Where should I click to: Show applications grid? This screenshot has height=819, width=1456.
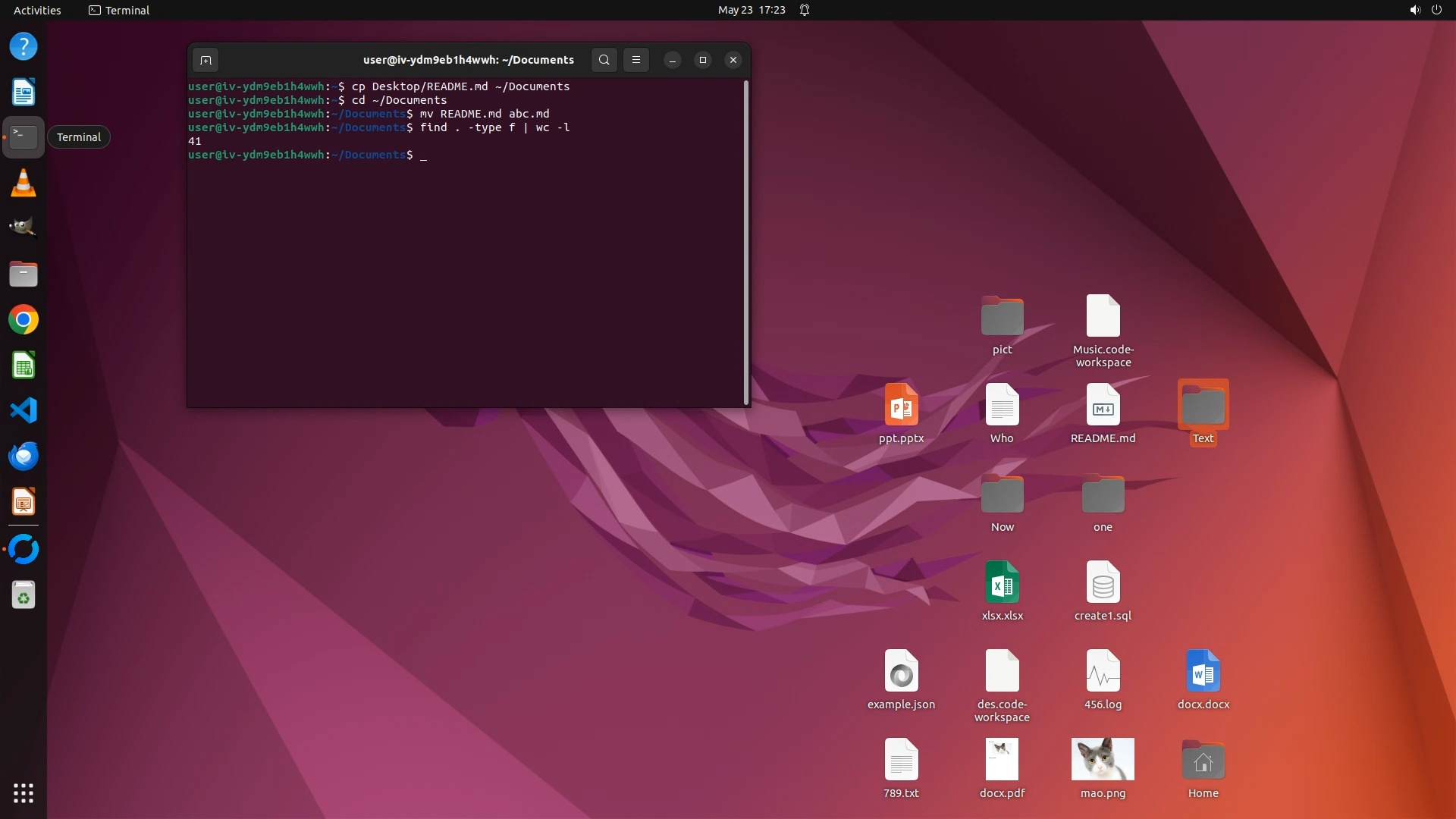tap(24, 793)
